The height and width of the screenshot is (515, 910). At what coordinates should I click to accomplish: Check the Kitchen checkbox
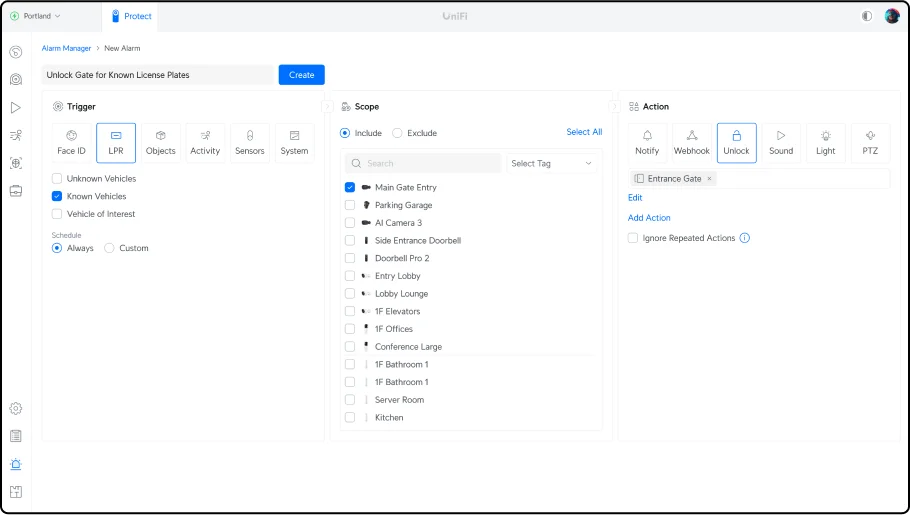(350, 417)
